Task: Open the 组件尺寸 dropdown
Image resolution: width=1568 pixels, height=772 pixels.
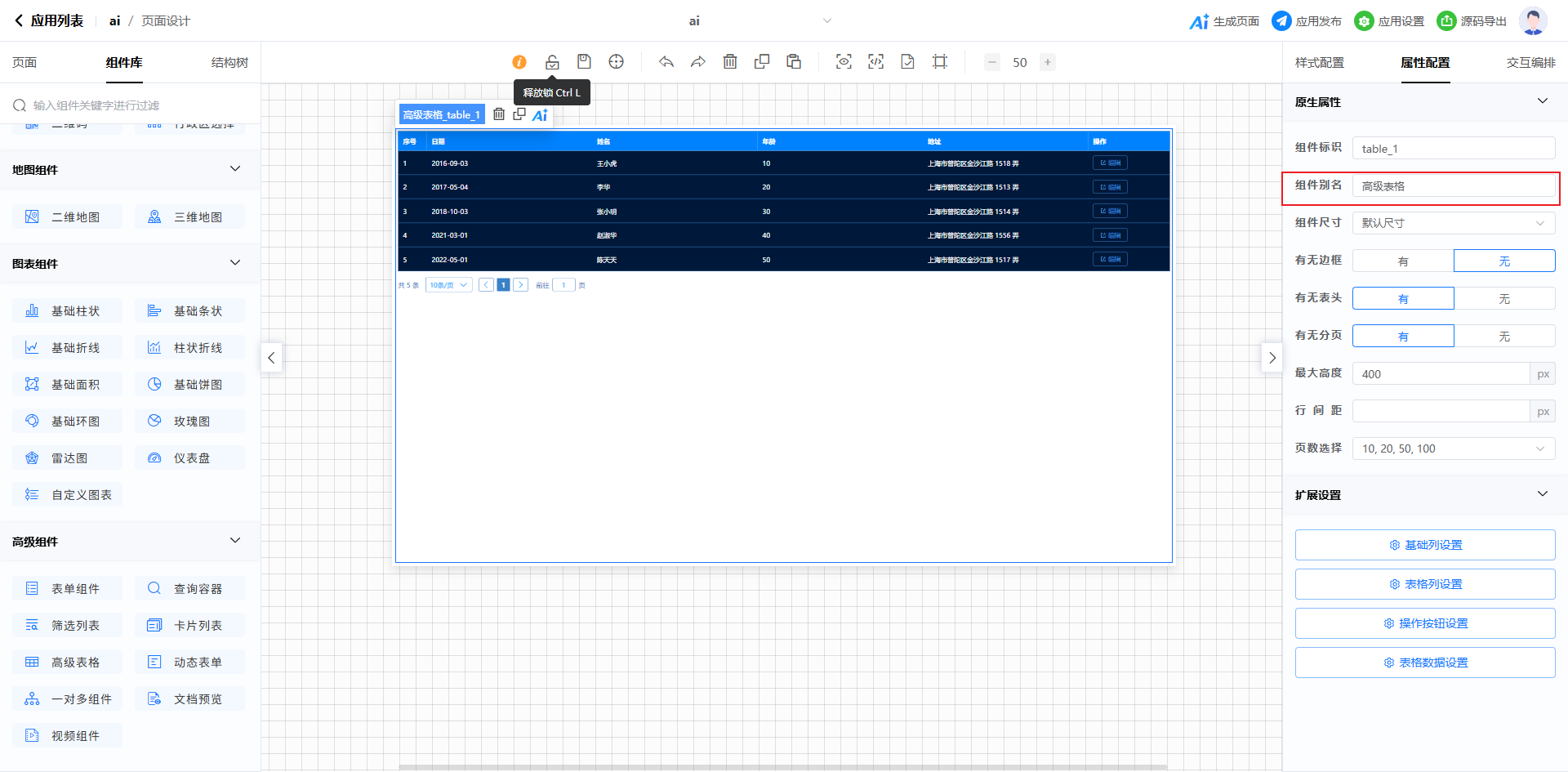Action: point(1454,223)
